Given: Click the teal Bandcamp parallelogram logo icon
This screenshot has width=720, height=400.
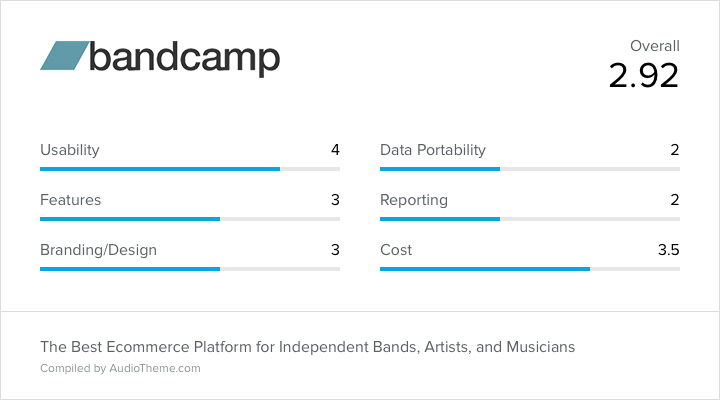Looking at the screenshot, I should pyautogui.click(x=65, y=56).
